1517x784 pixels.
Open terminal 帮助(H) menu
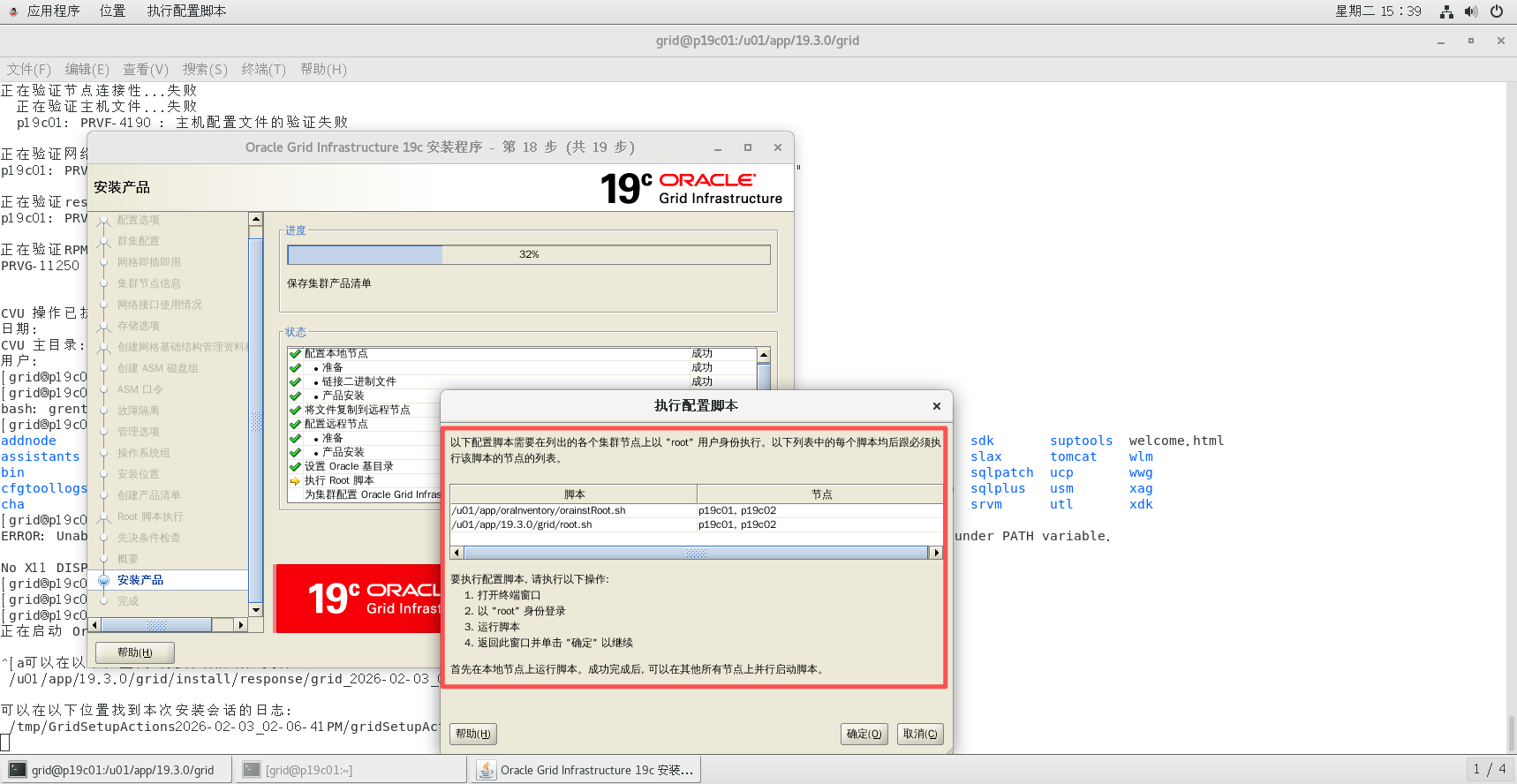(323, 69)
